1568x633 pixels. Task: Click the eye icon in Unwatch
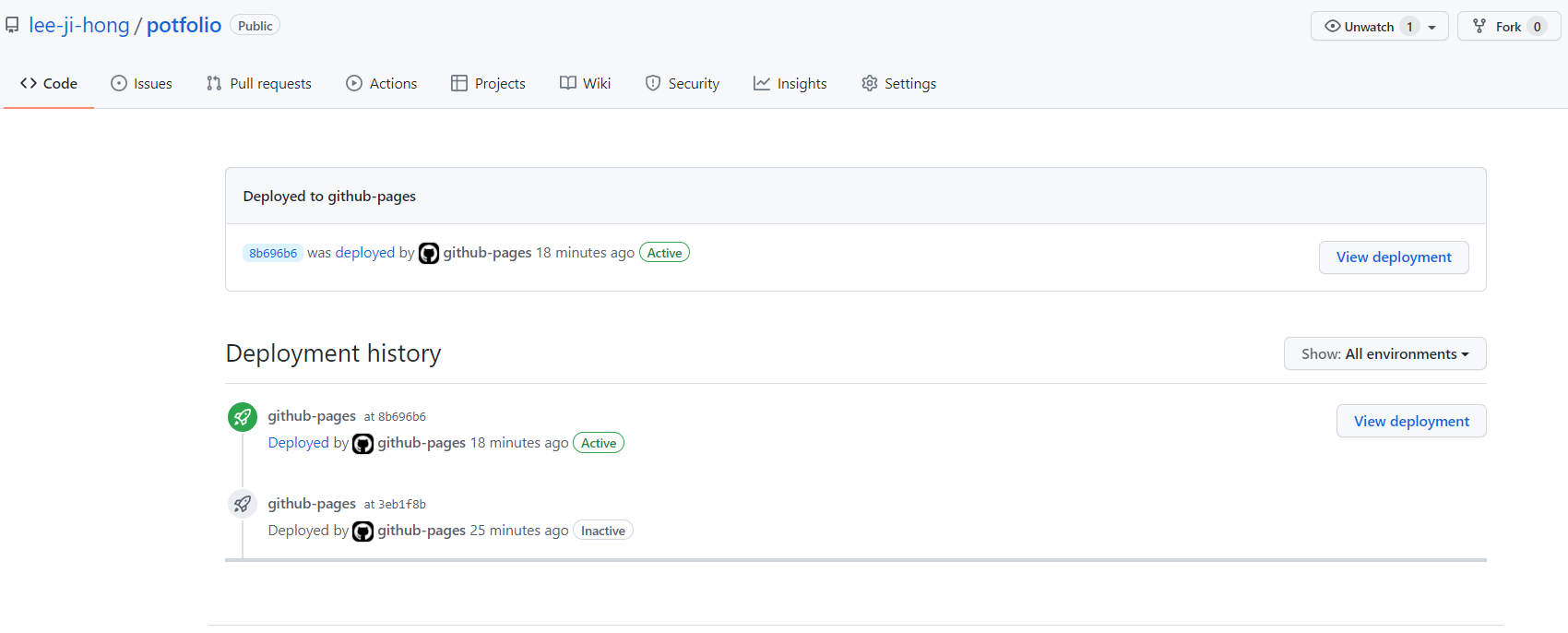(x=1332, y=27)
